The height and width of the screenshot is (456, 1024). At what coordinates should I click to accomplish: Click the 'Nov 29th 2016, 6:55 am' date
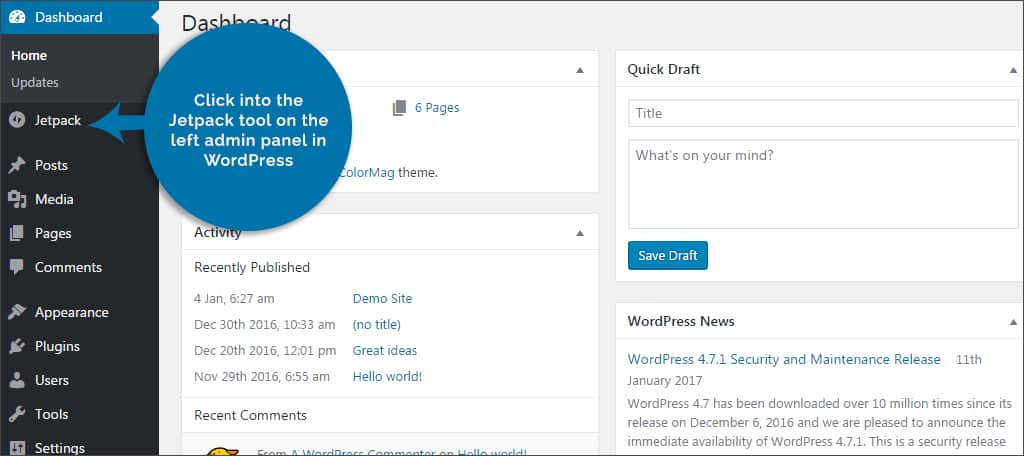pos(262,377)
